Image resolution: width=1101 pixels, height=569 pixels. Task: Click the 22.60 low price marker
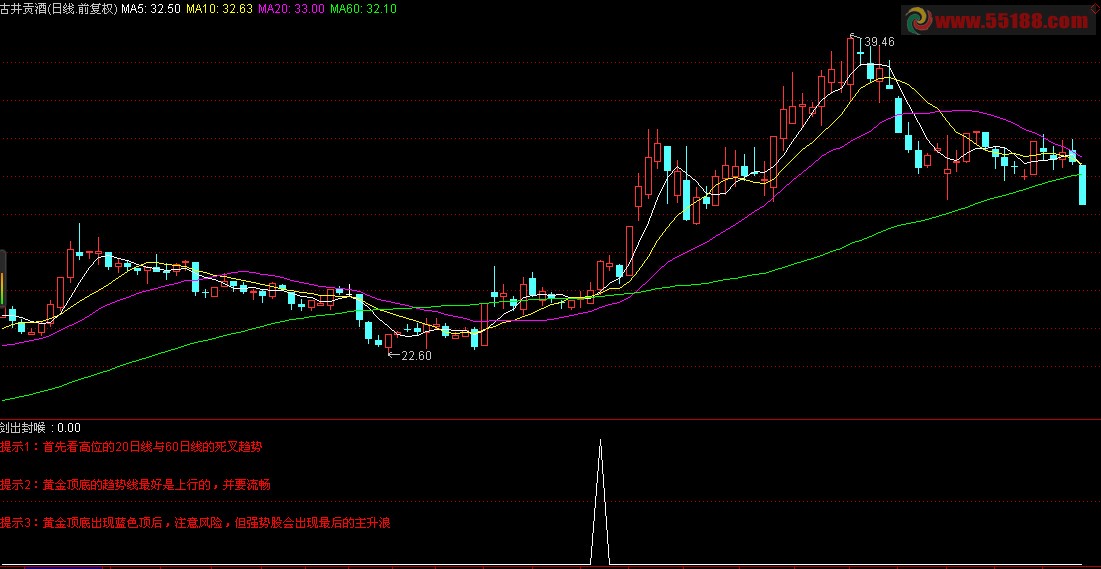(x=416, y=355)
